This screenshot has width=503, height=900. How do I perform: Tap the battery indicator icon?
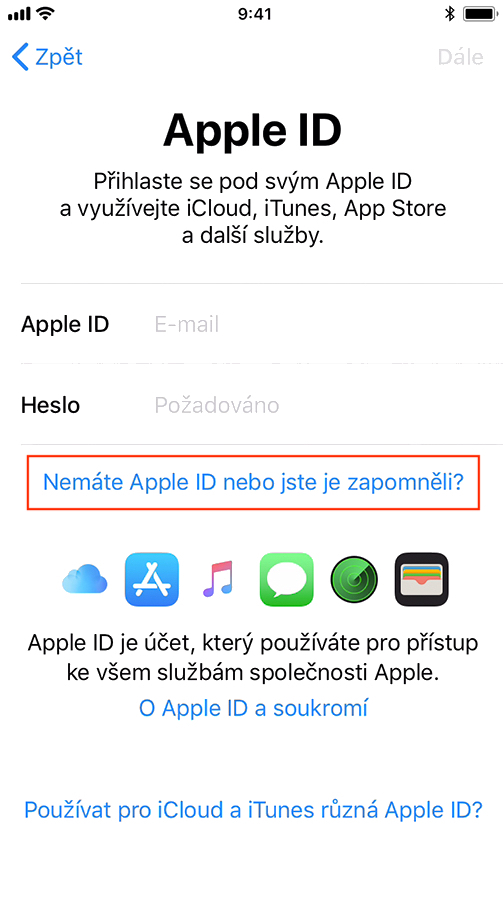coord(481,14)
